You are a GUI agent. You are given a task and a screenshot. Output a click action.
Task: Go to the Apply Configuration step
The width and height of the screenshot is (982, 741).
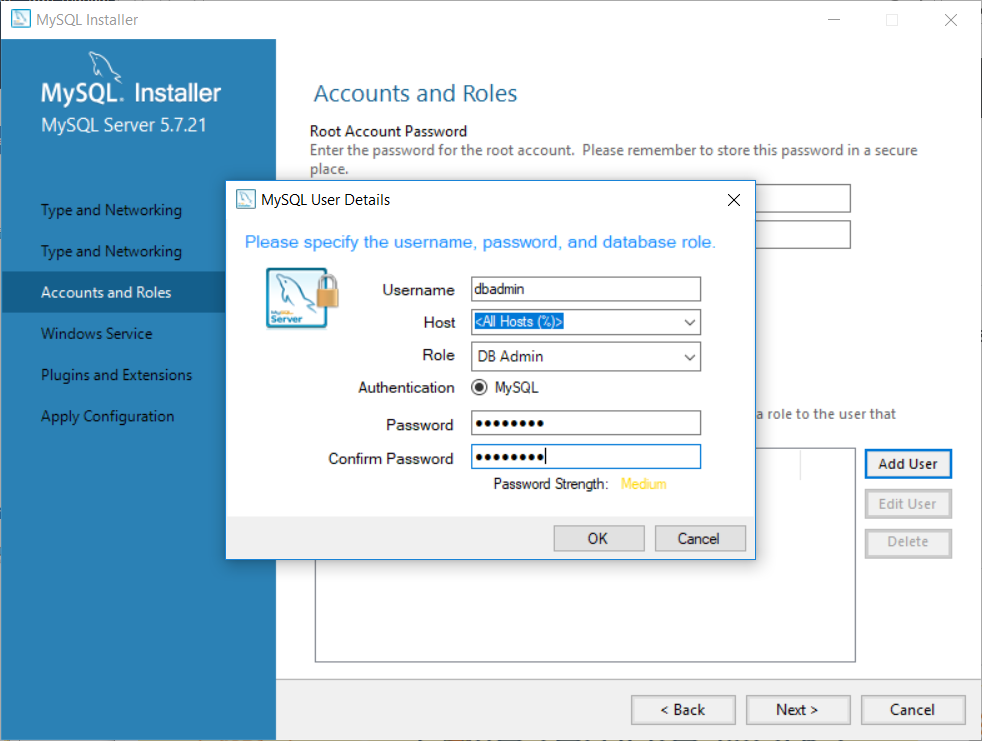(108, 417)
